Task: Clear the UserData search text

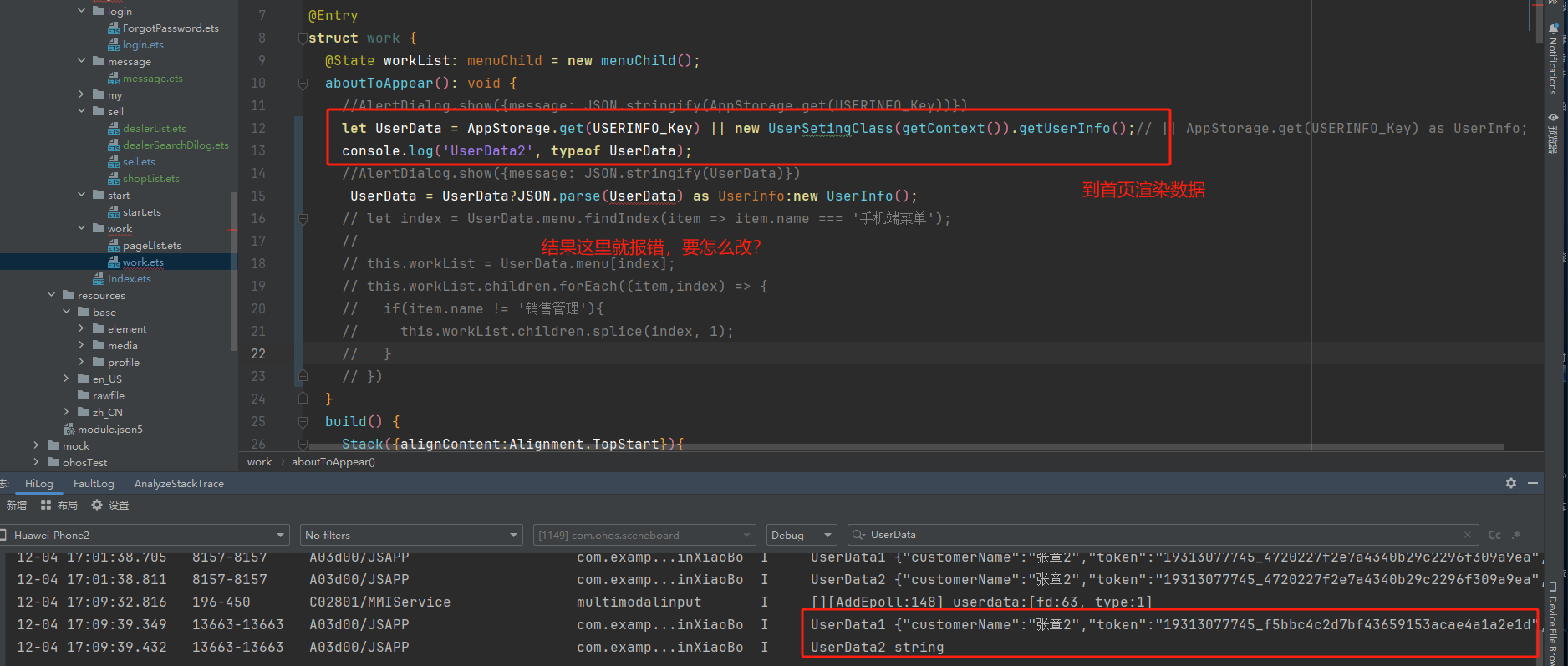Action: 1468,535
